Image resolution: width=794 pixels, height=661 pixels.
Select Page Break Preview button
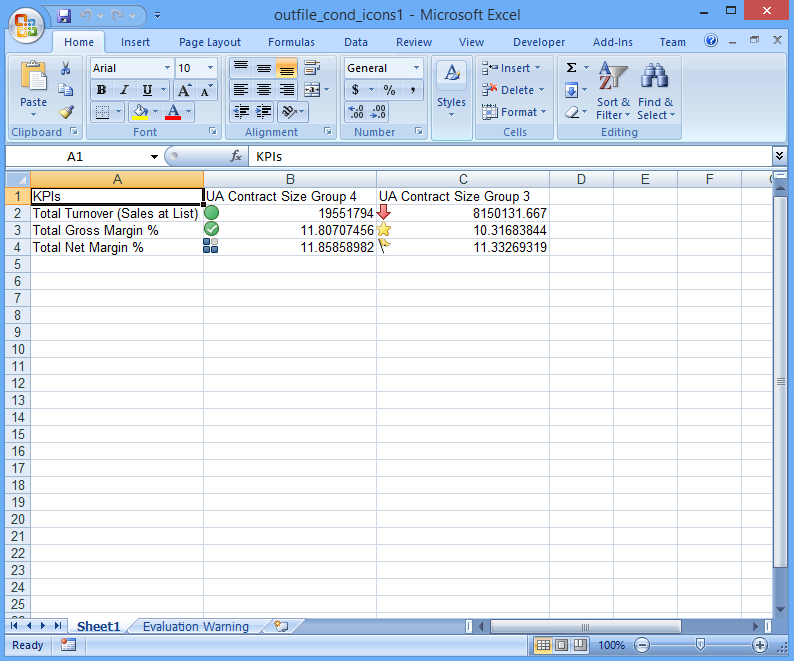pyautogui.click(x=580, y=645)
